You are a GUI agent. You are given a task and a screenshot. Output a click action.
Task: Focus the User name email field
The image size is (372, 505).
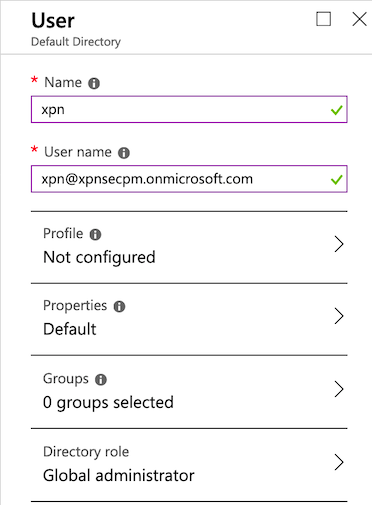(189, 179)
